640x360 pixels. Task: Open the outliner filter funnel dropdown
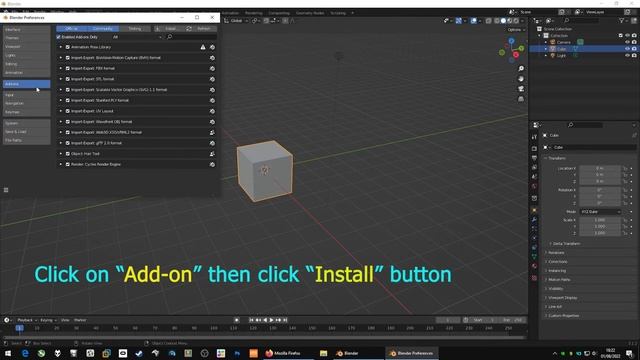623,20
